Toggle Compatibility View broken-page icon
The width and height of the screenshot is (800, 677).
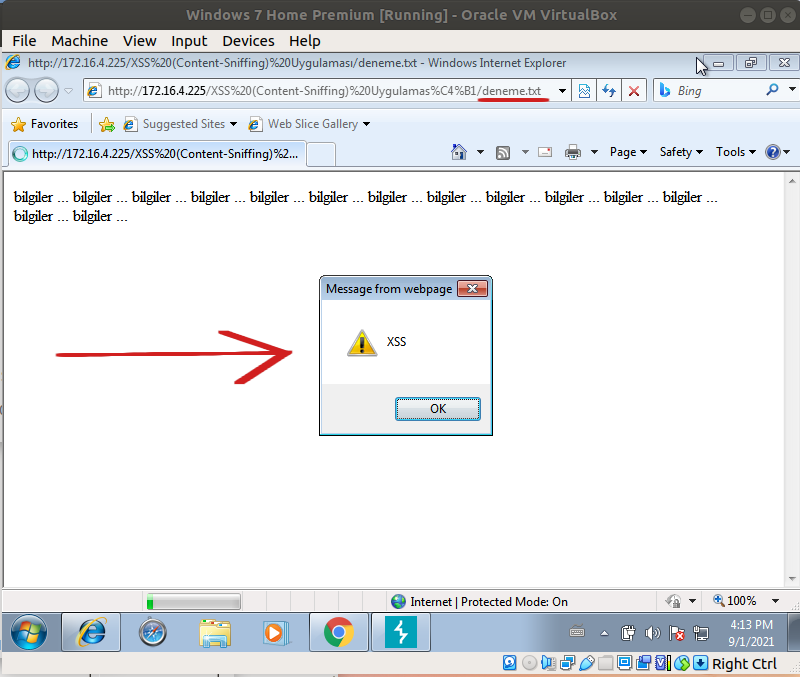coord(584,91)
